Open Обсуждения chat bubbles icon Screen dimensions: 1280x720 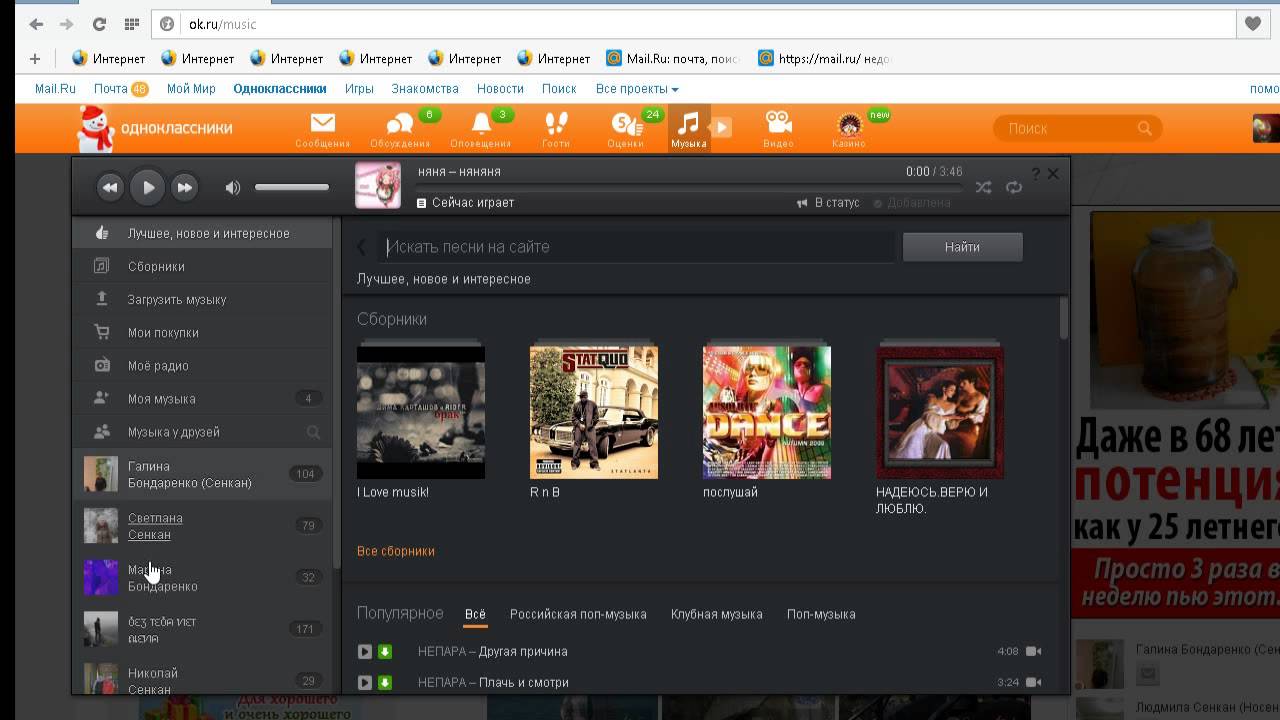[x=400, y=124]
